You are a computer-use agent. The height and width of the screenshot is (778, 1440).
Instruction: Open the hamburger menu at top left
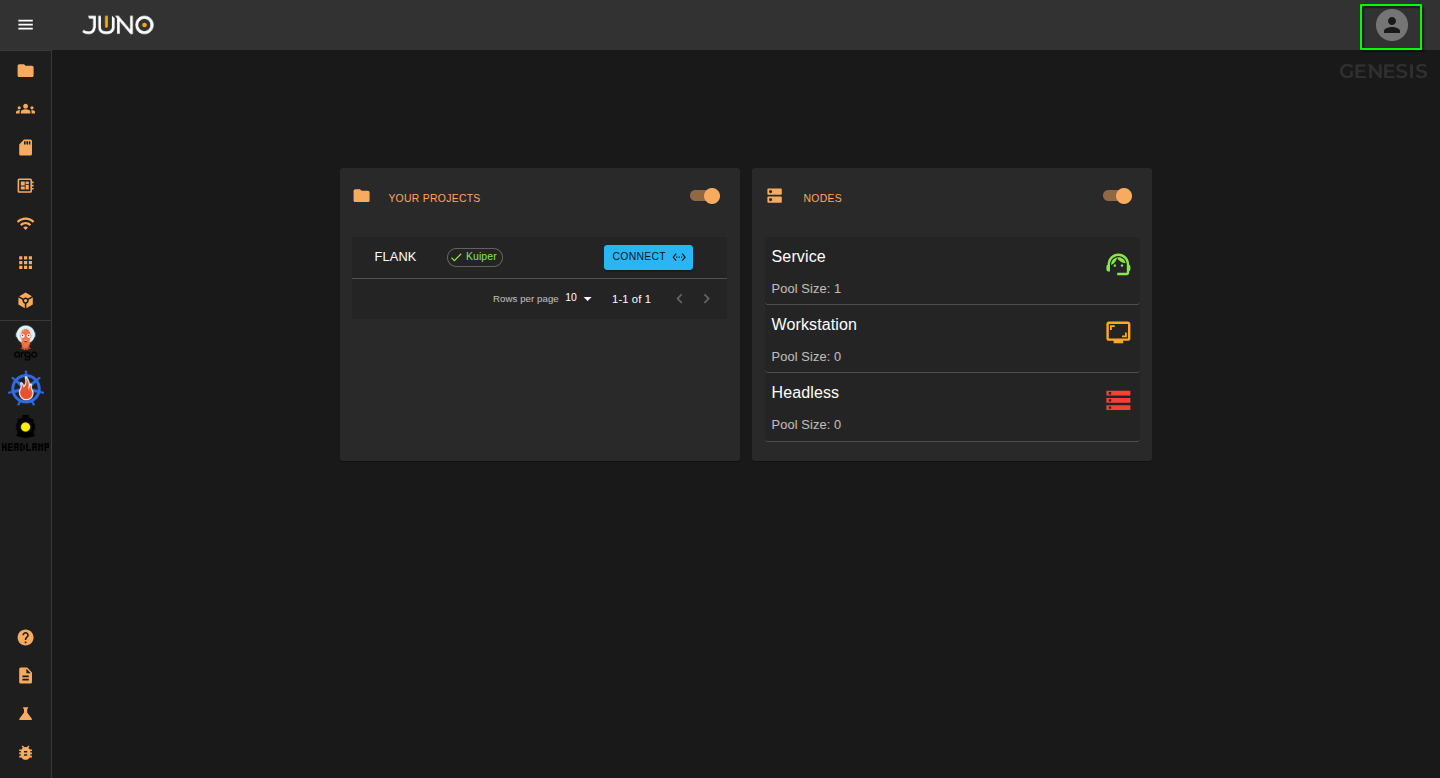[x=25, y=25]
